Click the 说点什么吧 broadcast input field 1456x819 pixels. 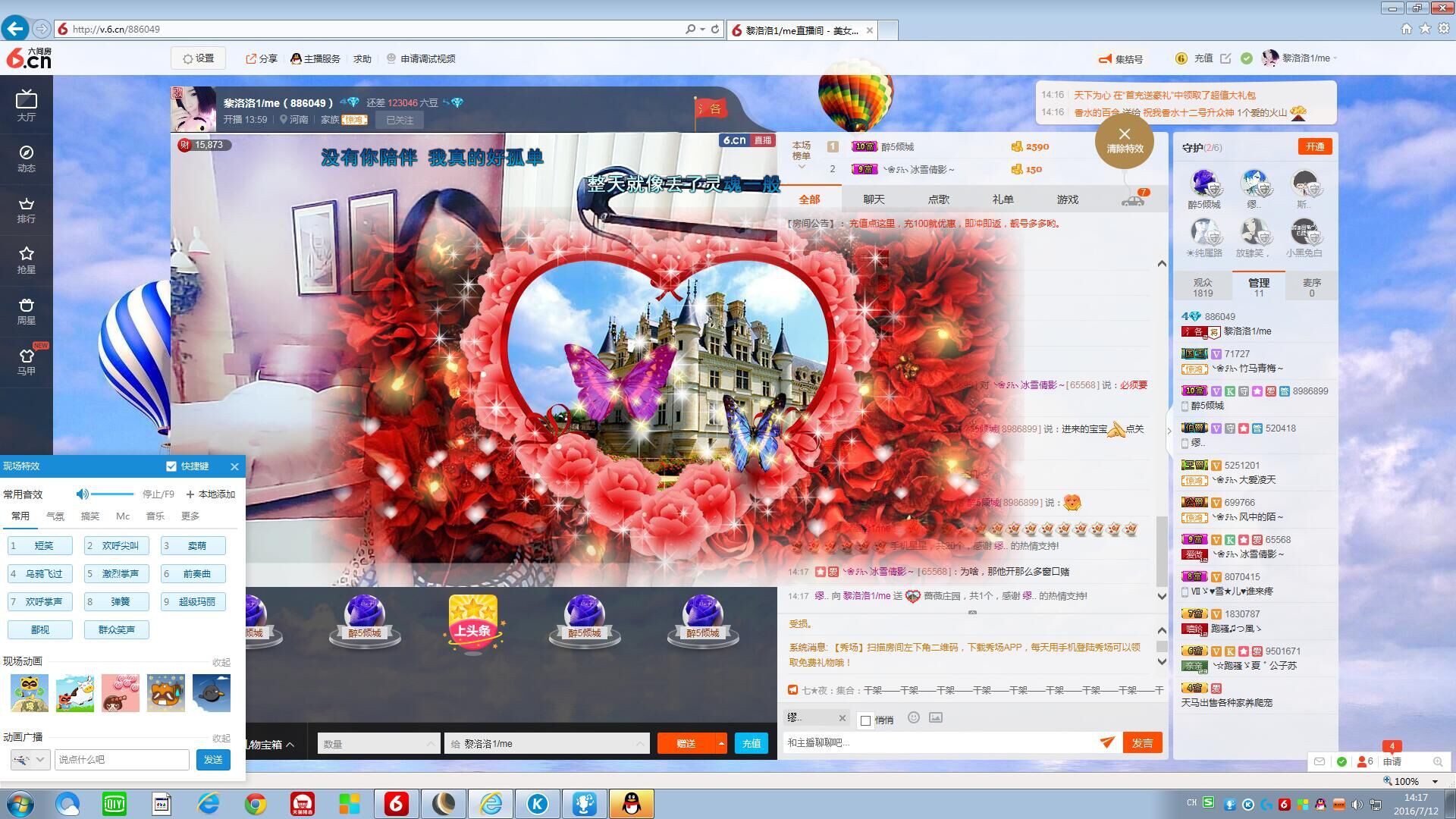coord(121,759)
